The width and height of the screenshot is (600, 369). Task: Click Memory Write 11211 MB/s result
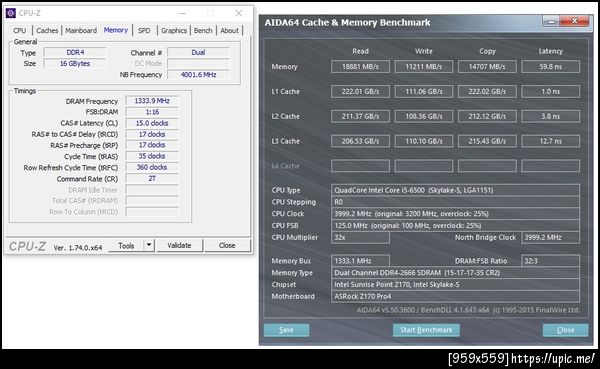424,67
